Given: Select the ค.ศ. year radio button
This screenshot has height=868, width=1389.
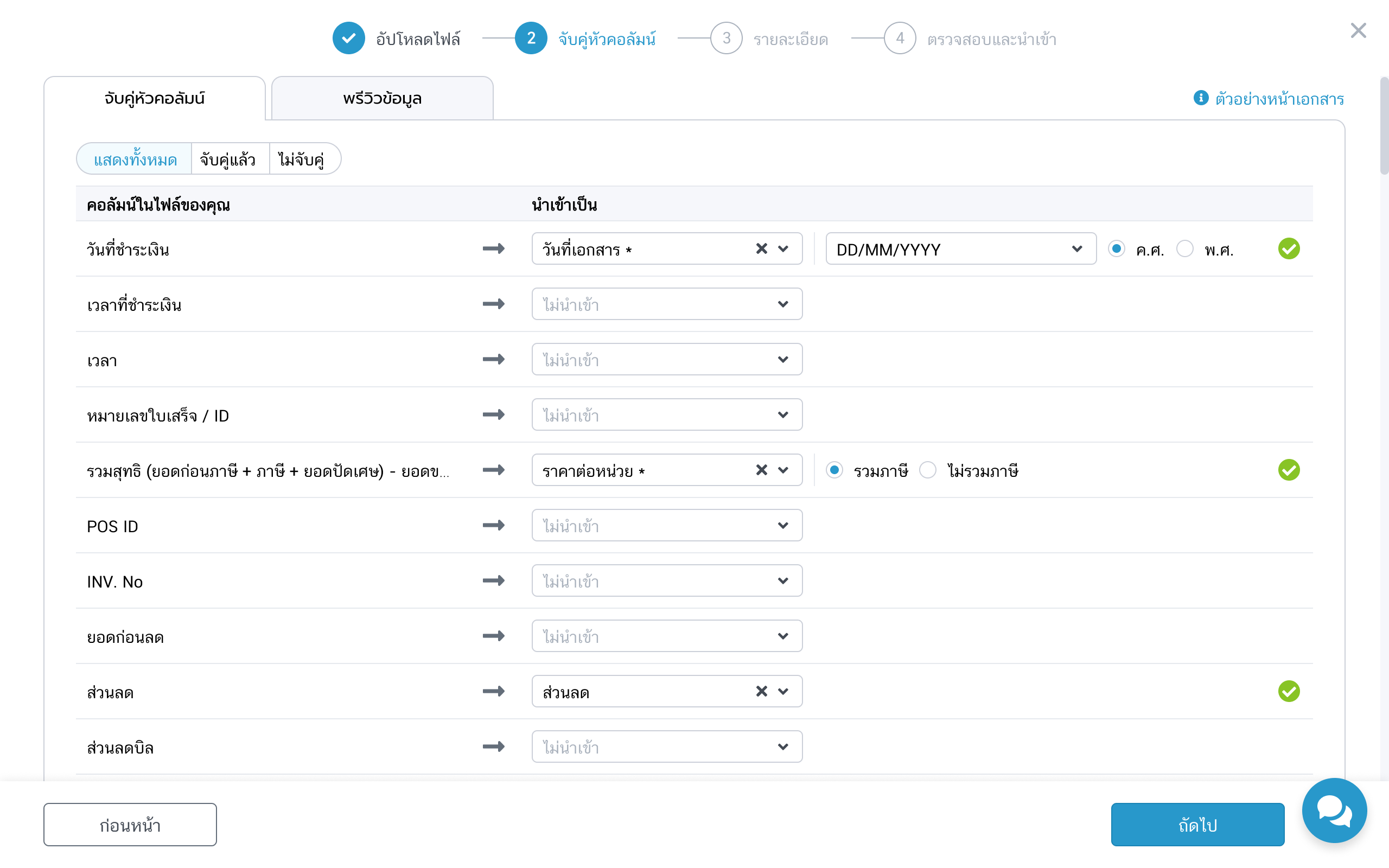Looking at the screenshot, I should (1117, 248).
